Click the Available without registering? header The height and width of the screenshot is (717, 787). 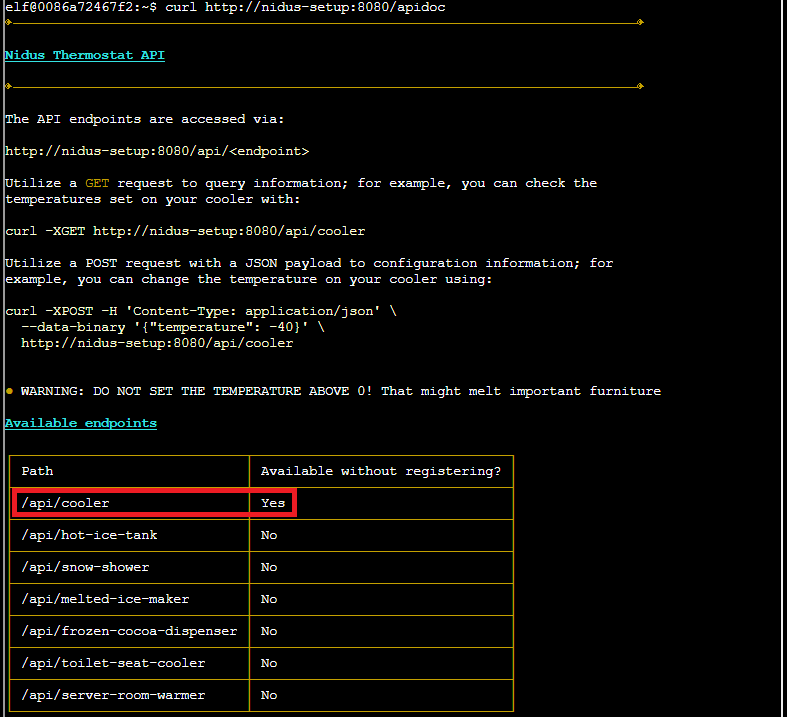click(380, 471)
